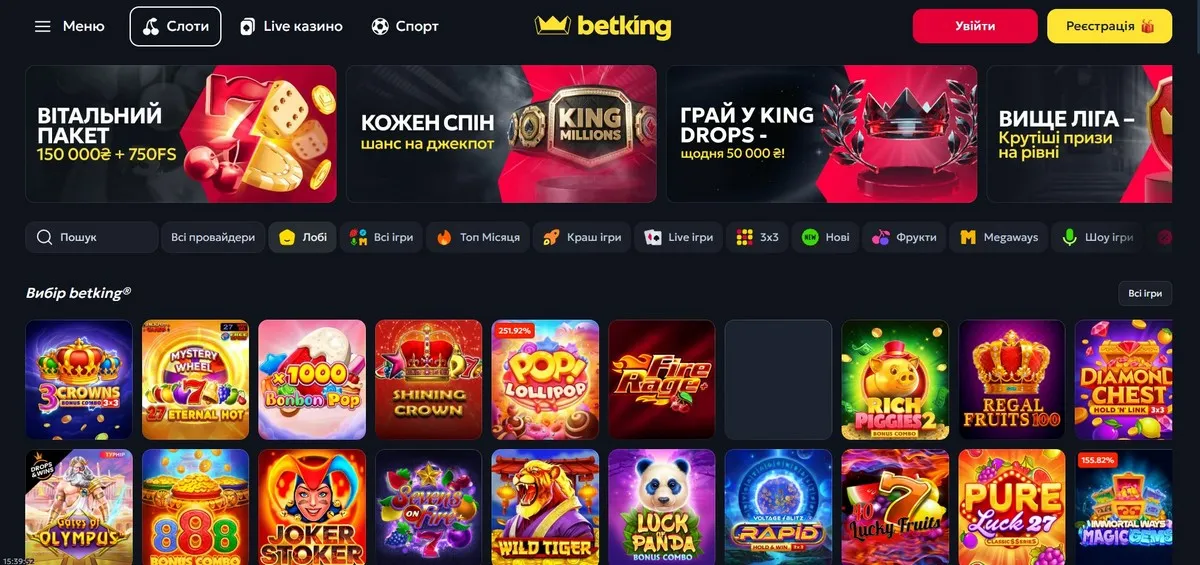Open the Вітальний пакет promo banner
1200x565 pixels.
point(181,134)
